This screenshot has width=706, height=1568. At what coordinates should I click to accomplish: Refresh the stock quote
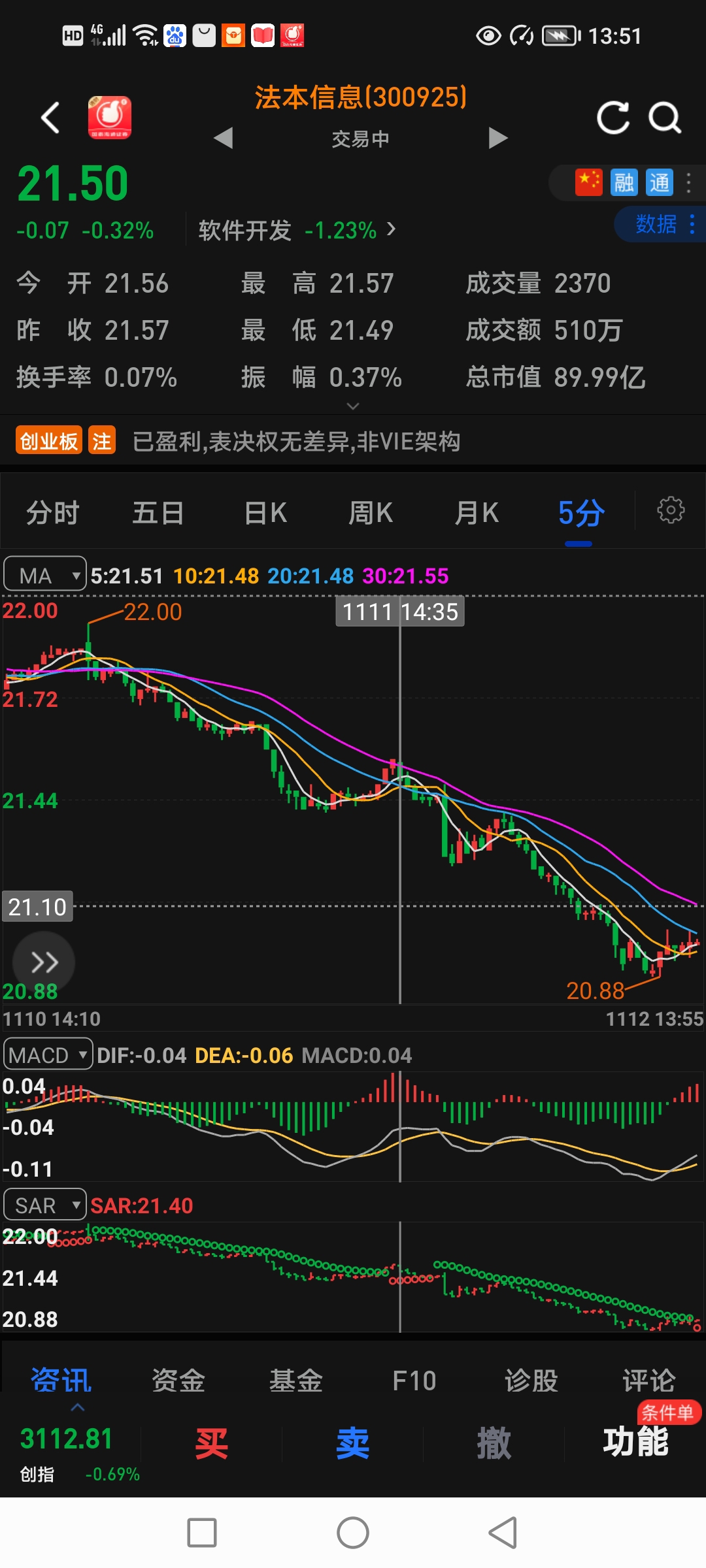[x=613, y=118]
